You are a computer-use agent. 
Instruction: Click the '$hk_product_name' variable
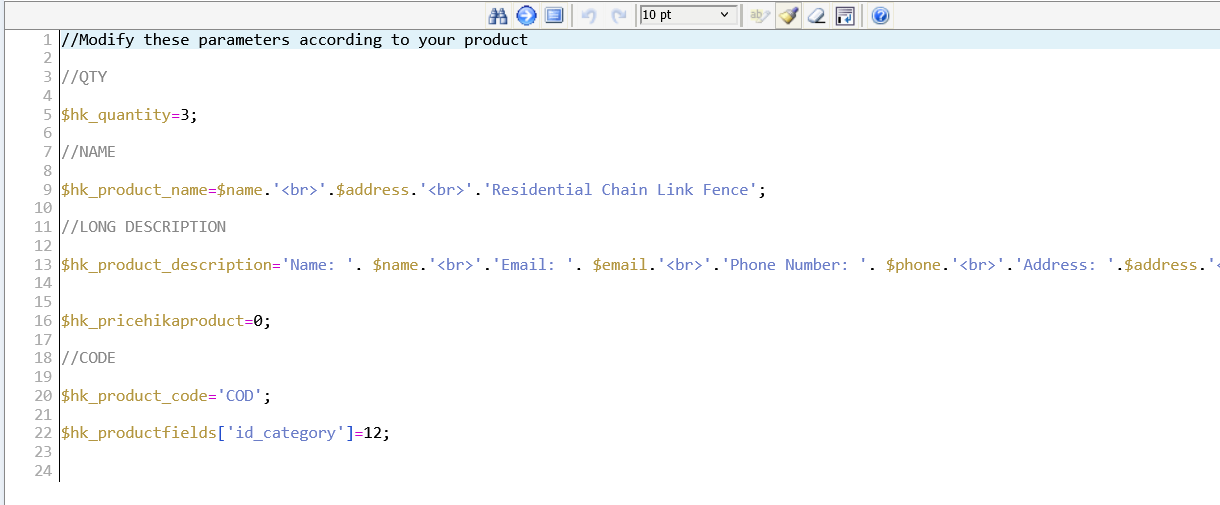[134, 190]
